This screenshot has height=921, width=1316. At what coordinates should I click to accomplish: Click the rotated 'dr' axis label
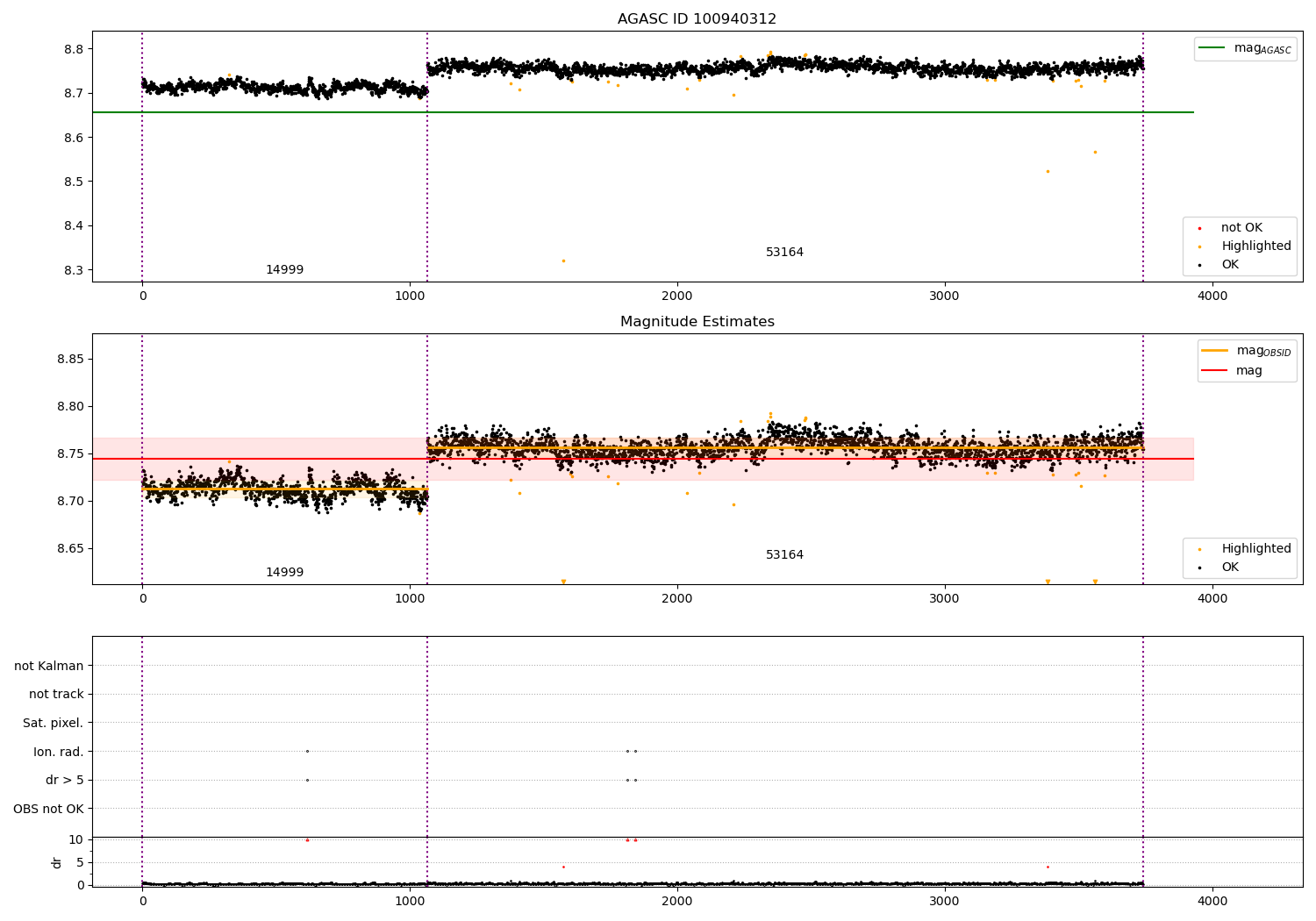click(57, 862)
